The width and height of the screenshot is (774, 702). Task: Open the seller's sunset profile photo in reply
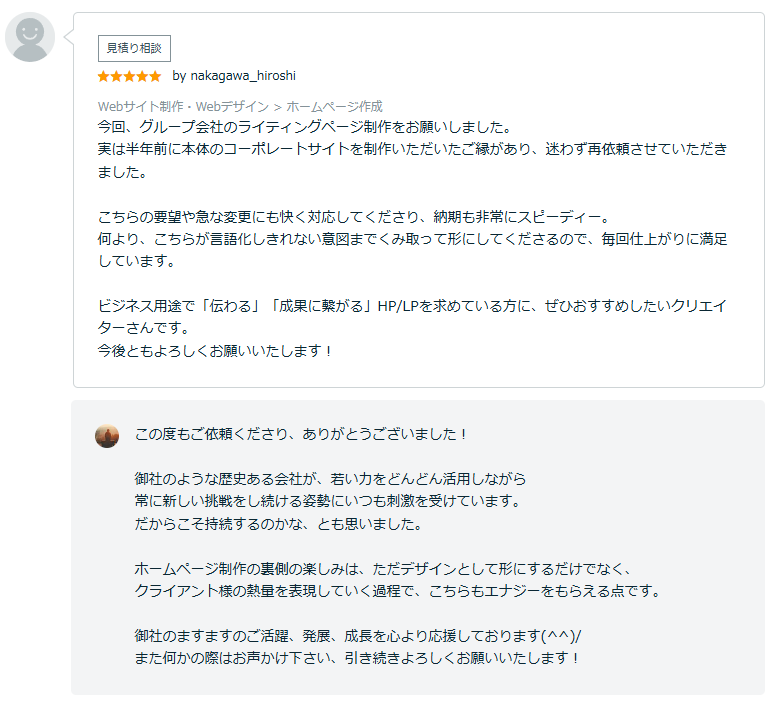[107, 436]
